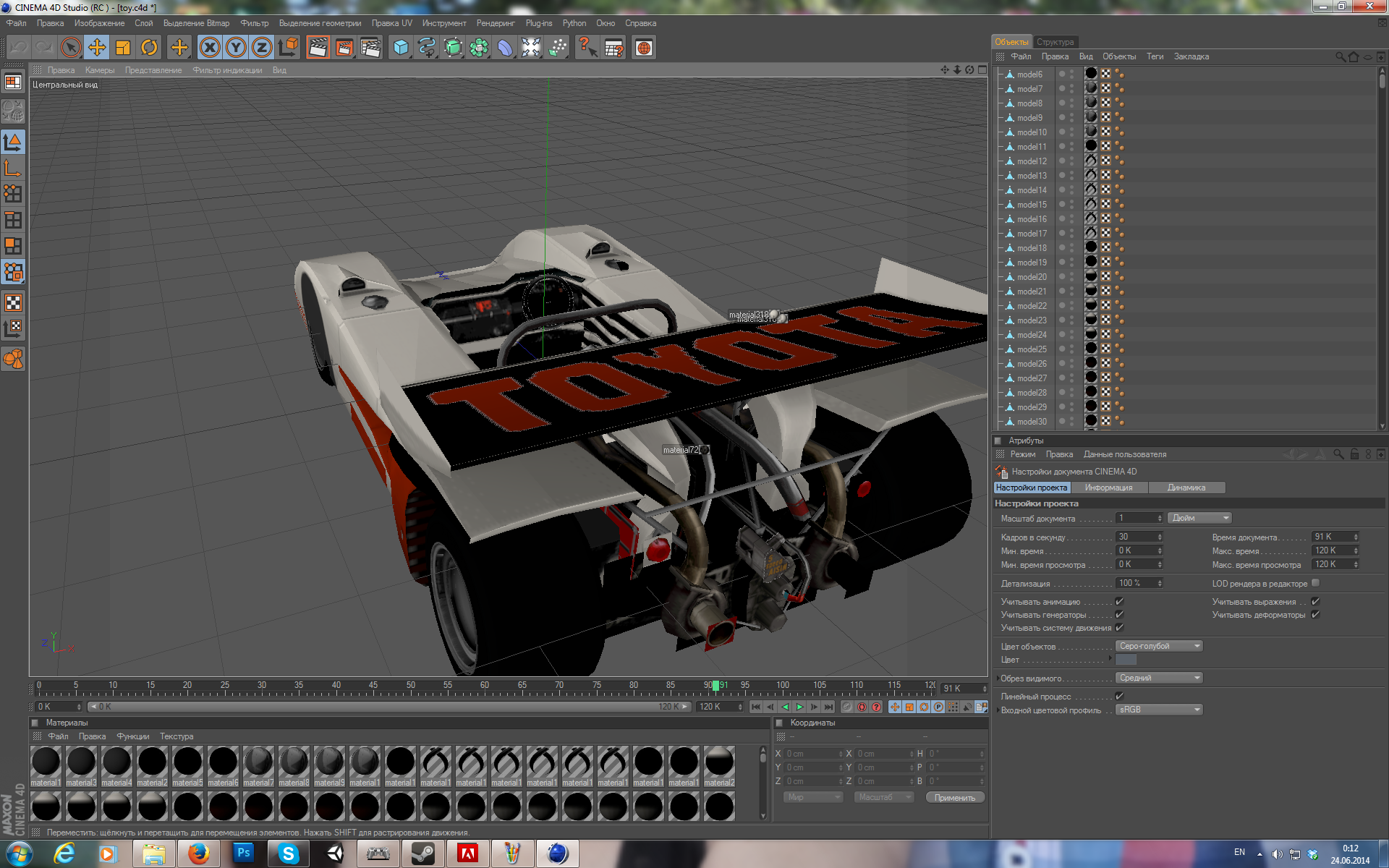
Task: Switch to Структура tab
Action: (x=1055, y=42)
